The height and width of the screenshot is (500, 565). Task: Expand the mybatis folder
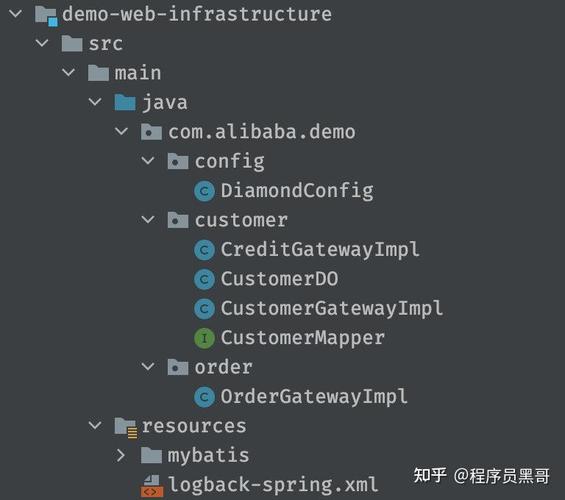(x=121, y=456)
